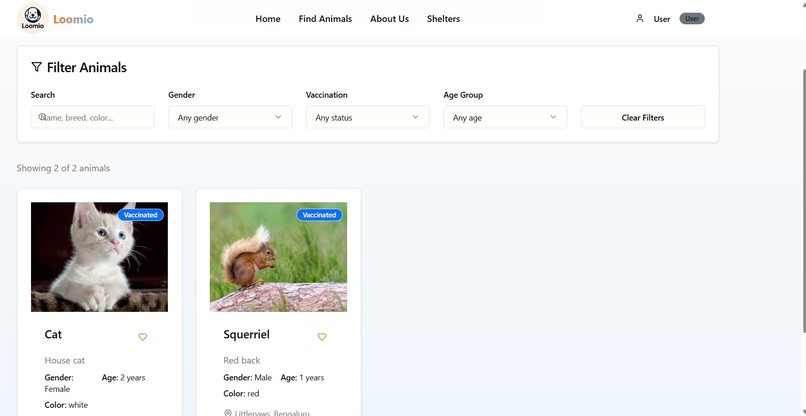The width and height of the screenshot is (806, 416).
Task: Open Find Animals menu item
Action: point(325,19)
